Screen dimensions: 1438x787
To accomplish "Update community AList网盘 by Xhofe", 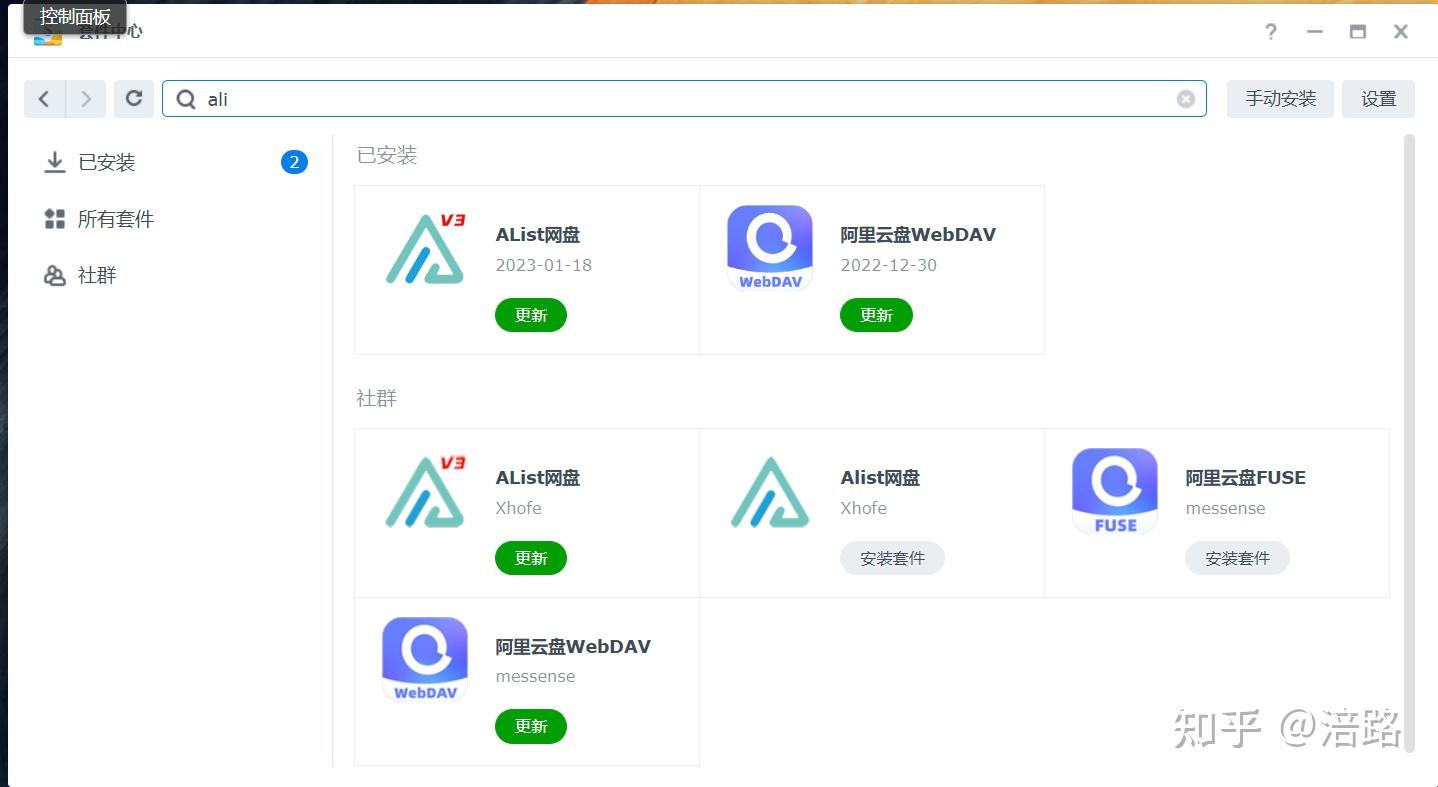I will [x=531, y=558].
